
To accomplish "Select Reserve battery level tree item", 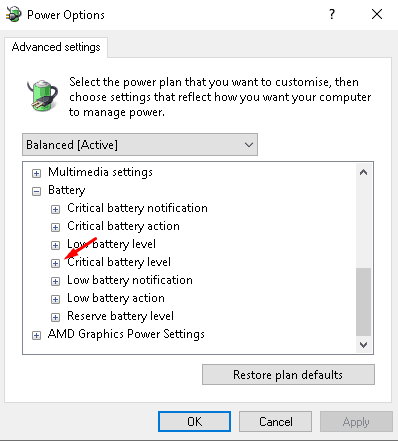I will pos(120,316).
